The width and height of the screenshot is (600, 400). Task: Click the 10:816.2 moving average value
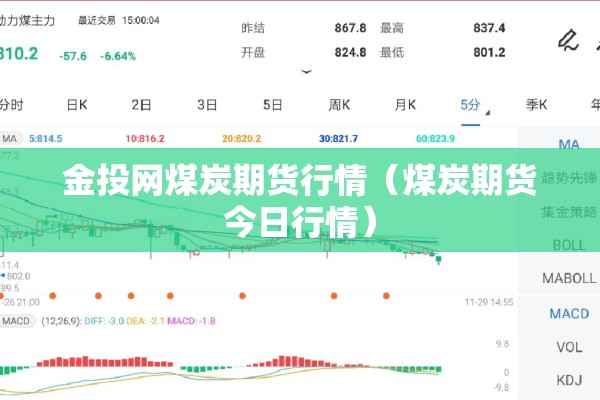[x=145, y=139]
